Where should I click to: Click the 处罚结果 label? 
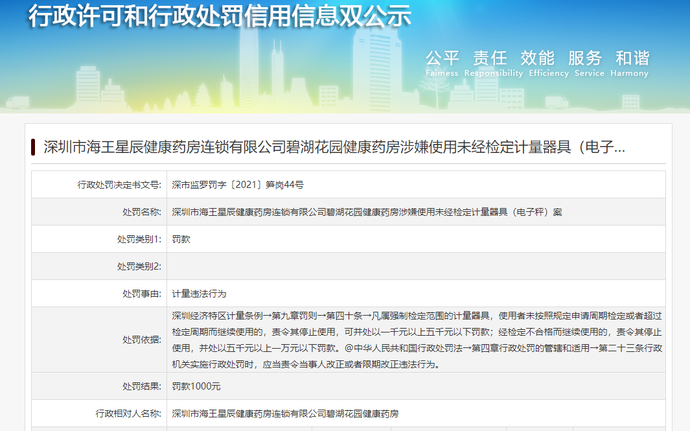142,386
